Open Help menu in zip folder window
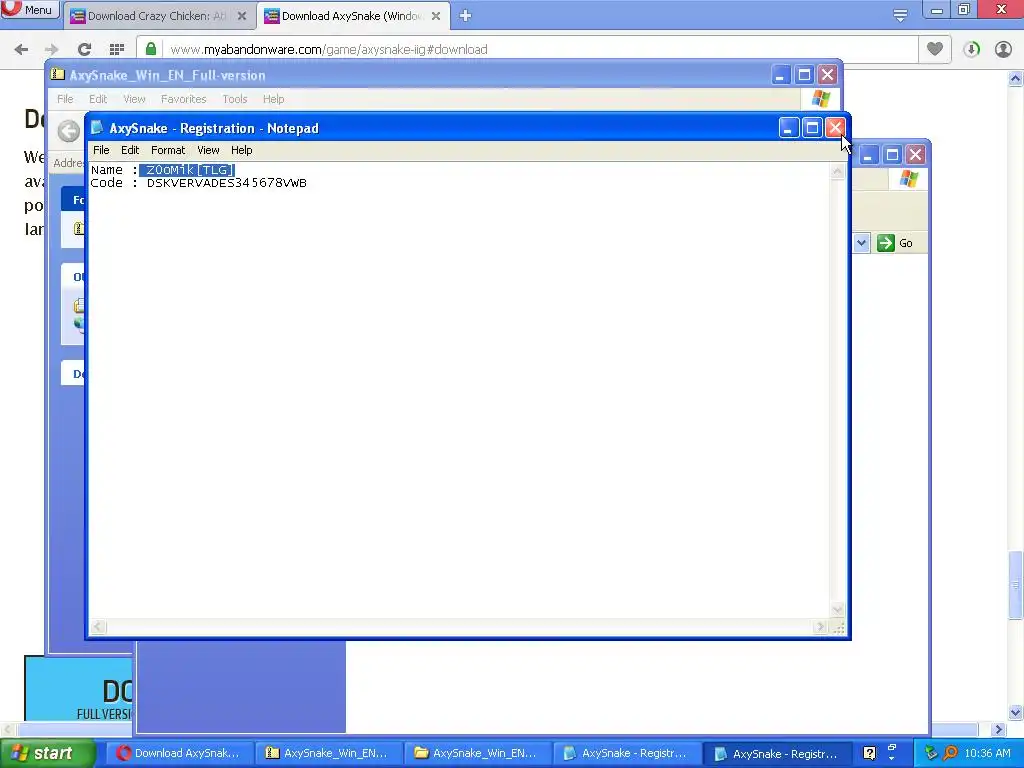 click(x=274, y=99)
